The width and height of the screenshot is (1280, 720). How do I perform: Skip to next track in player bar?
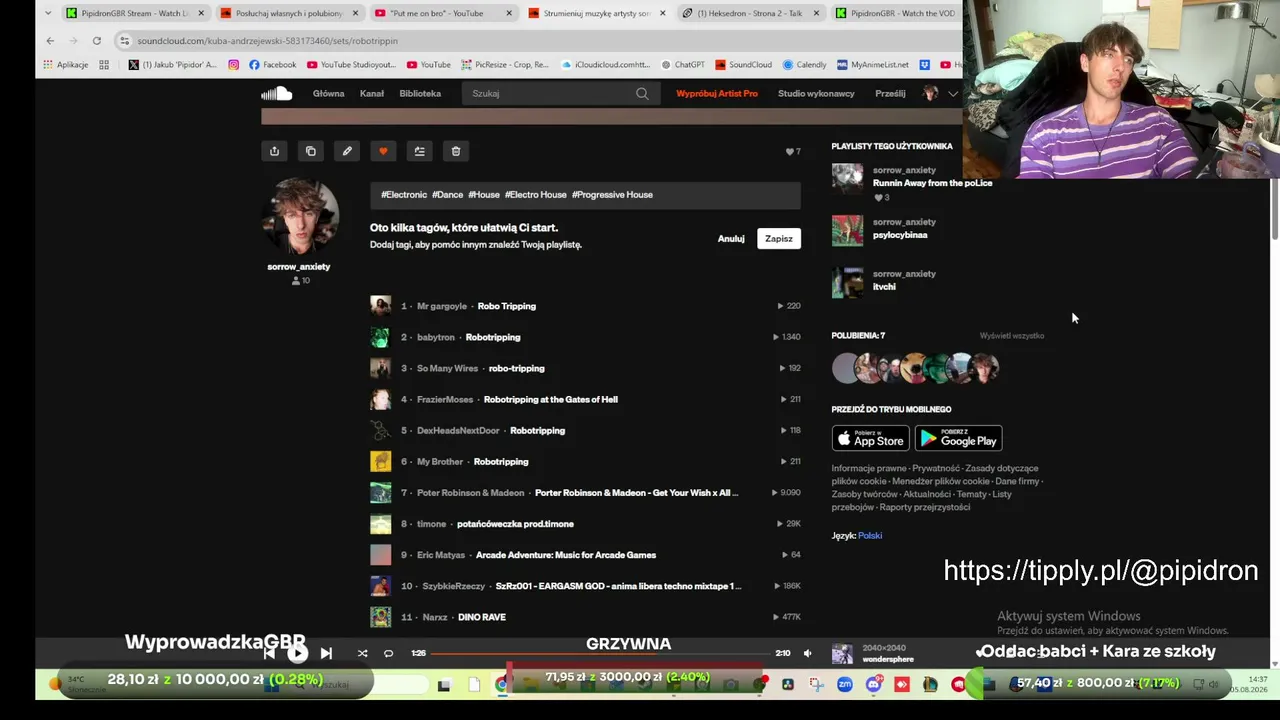326,653
